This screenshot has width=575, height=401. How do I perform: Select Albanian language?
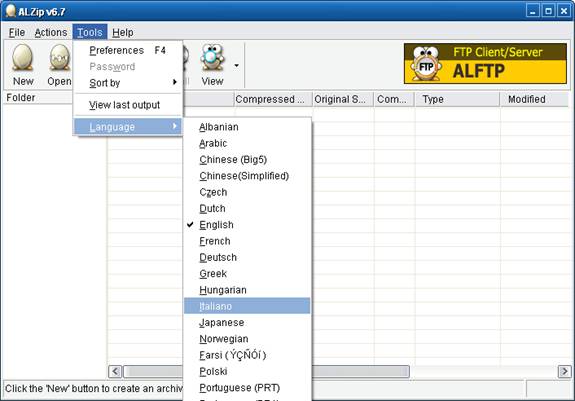pyautogui.click(x=247, y=127)
